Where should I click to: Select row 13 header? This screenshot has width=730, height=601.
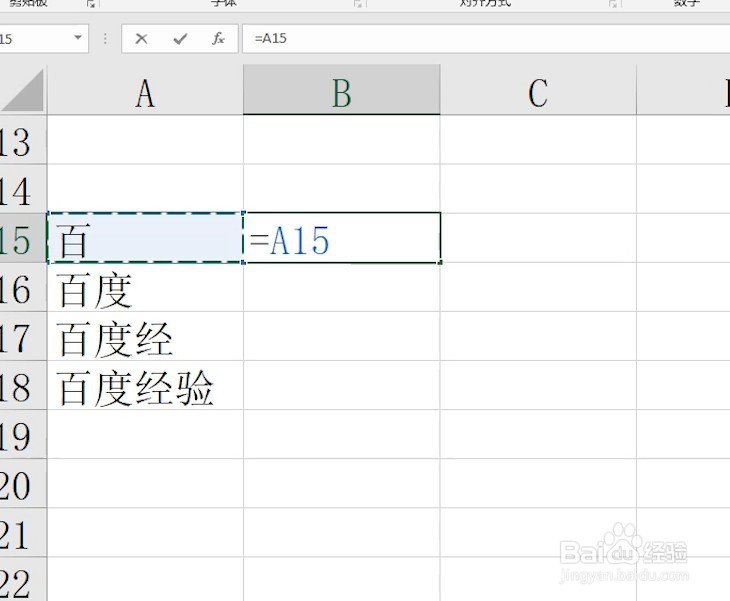[x=23, y=140]
